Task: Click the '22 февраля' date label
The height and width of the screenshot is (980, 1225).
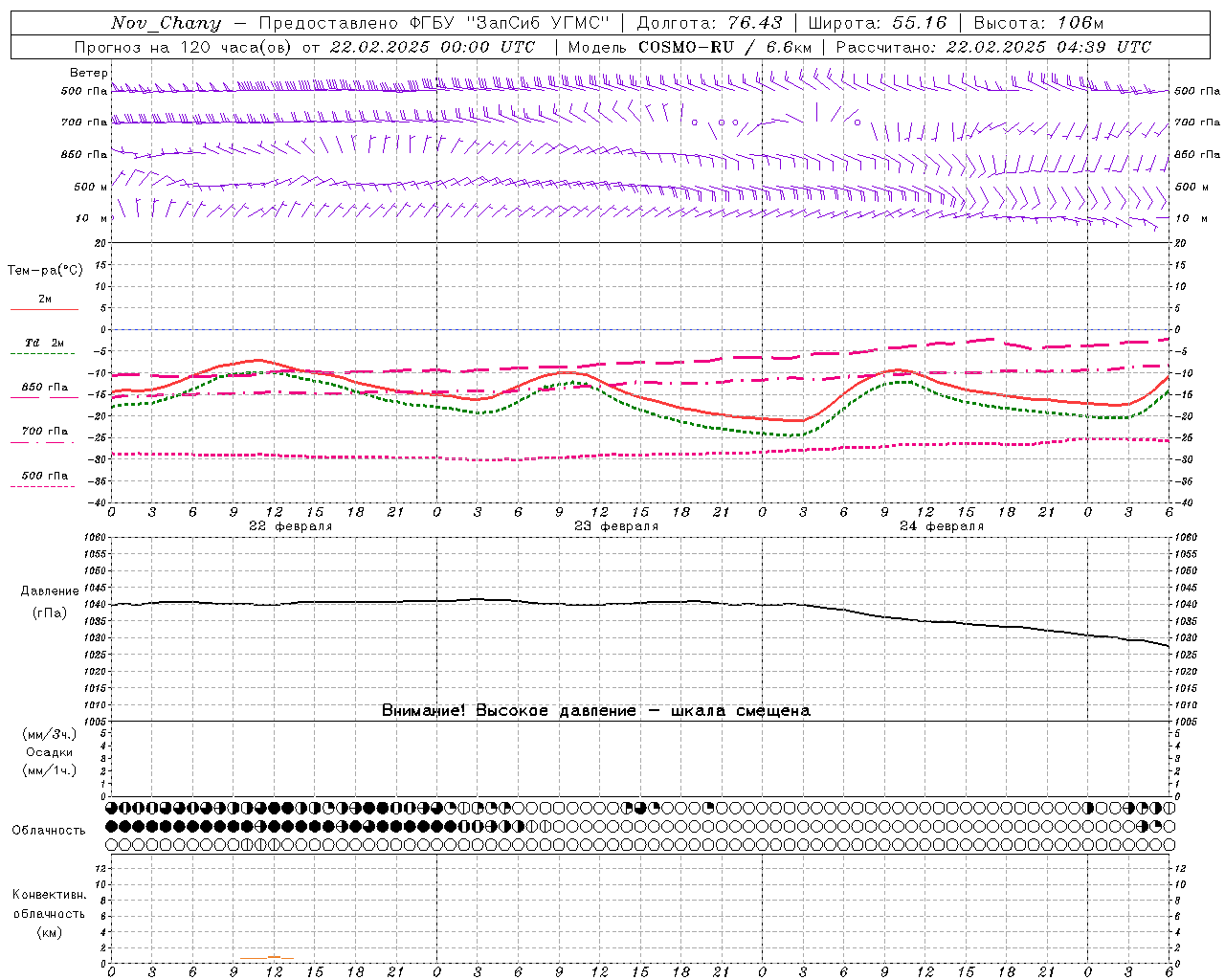Action: [290, 526]
